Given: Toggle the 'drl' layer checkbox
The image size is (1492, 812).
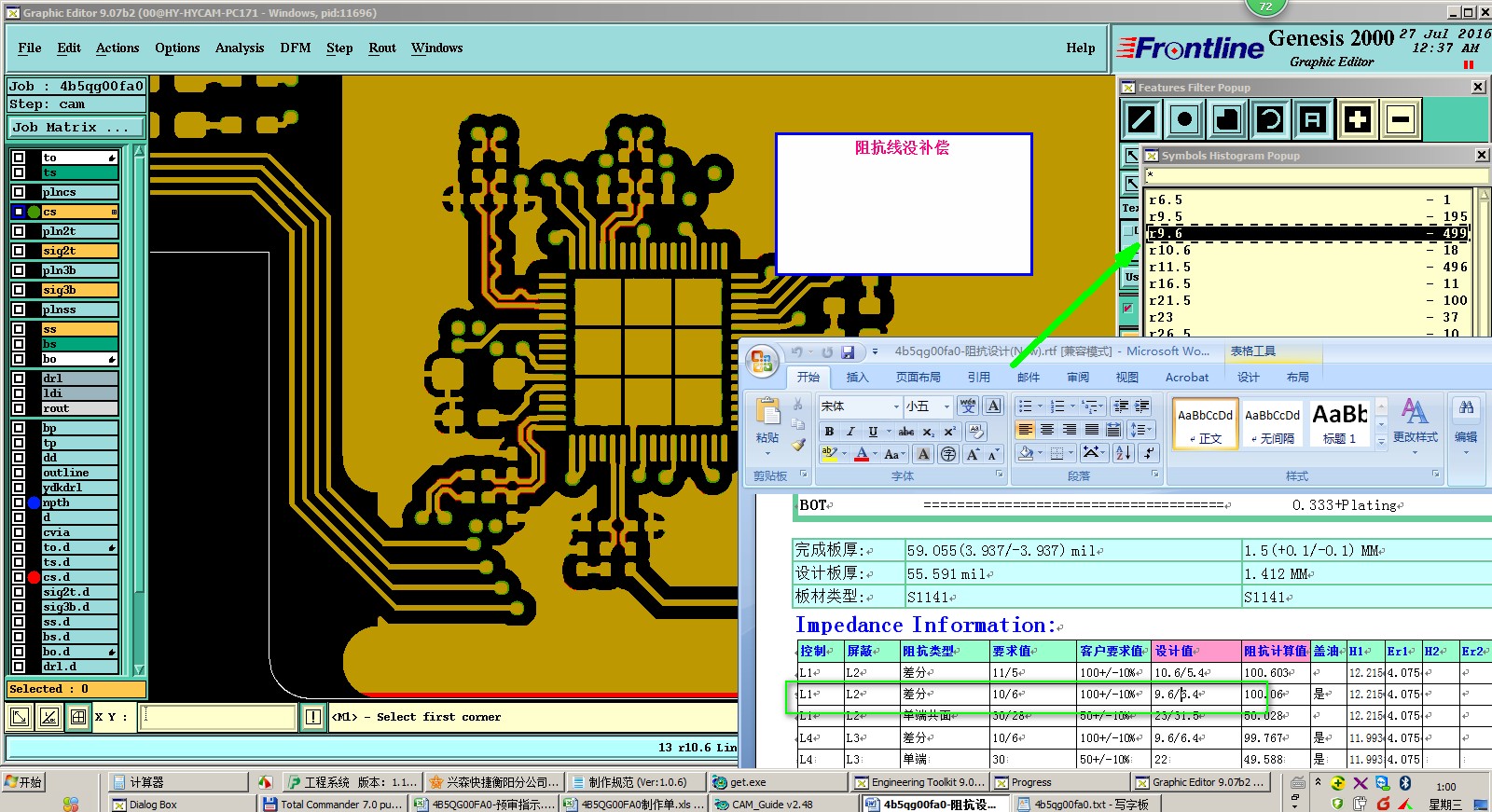Looking at the screenshot, I should click(19, 378).
